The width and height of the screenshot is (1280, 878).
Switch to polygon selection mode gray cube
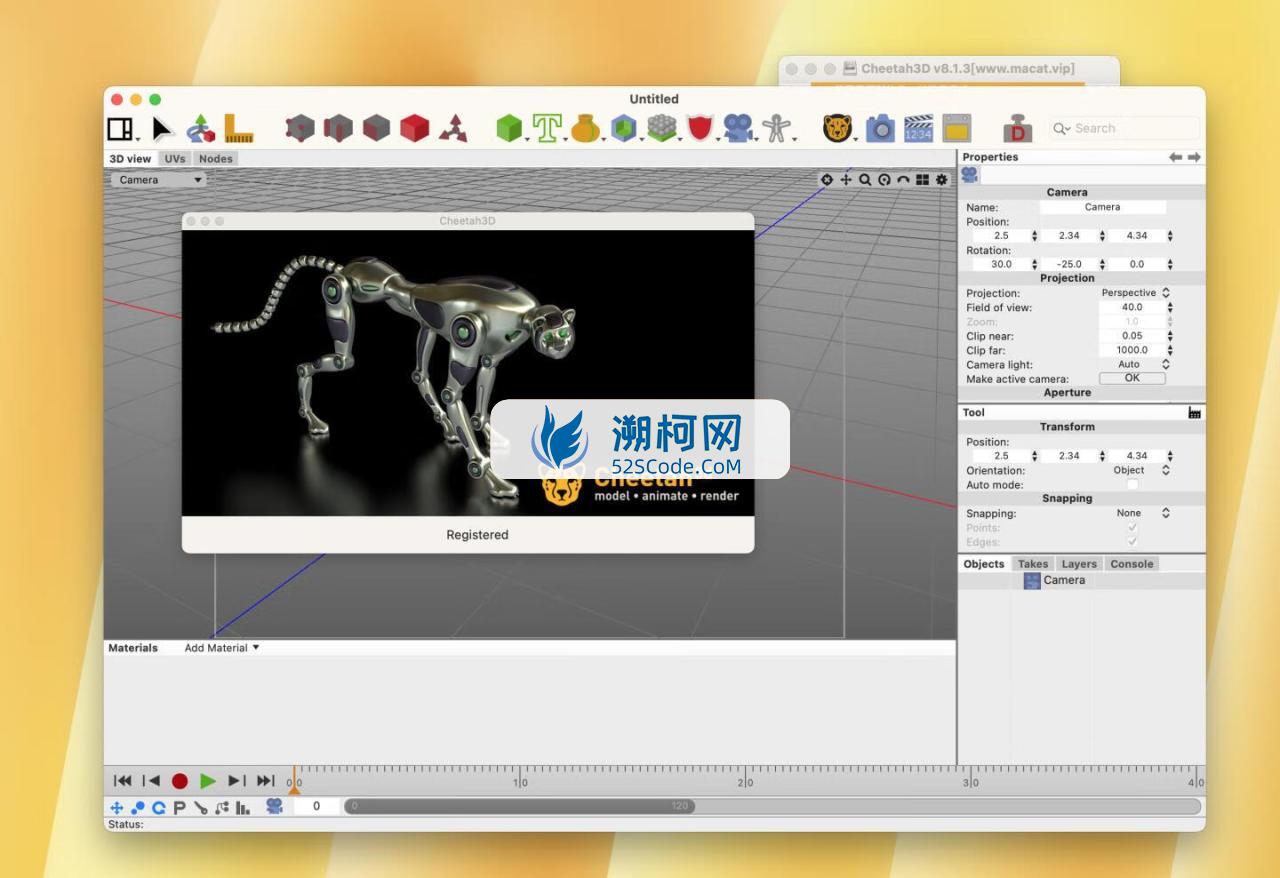click(x=376, y=128)
